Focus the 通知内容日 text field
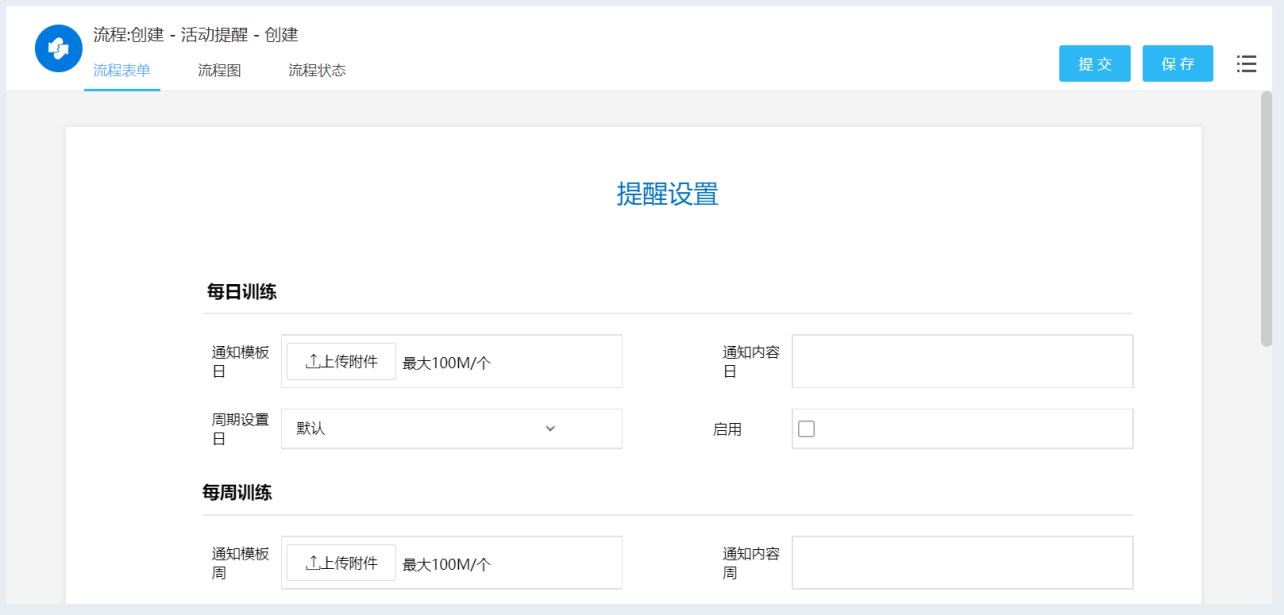Viewport: 1284px width, 615px height. pyautogui.click(x=962, y=361)
